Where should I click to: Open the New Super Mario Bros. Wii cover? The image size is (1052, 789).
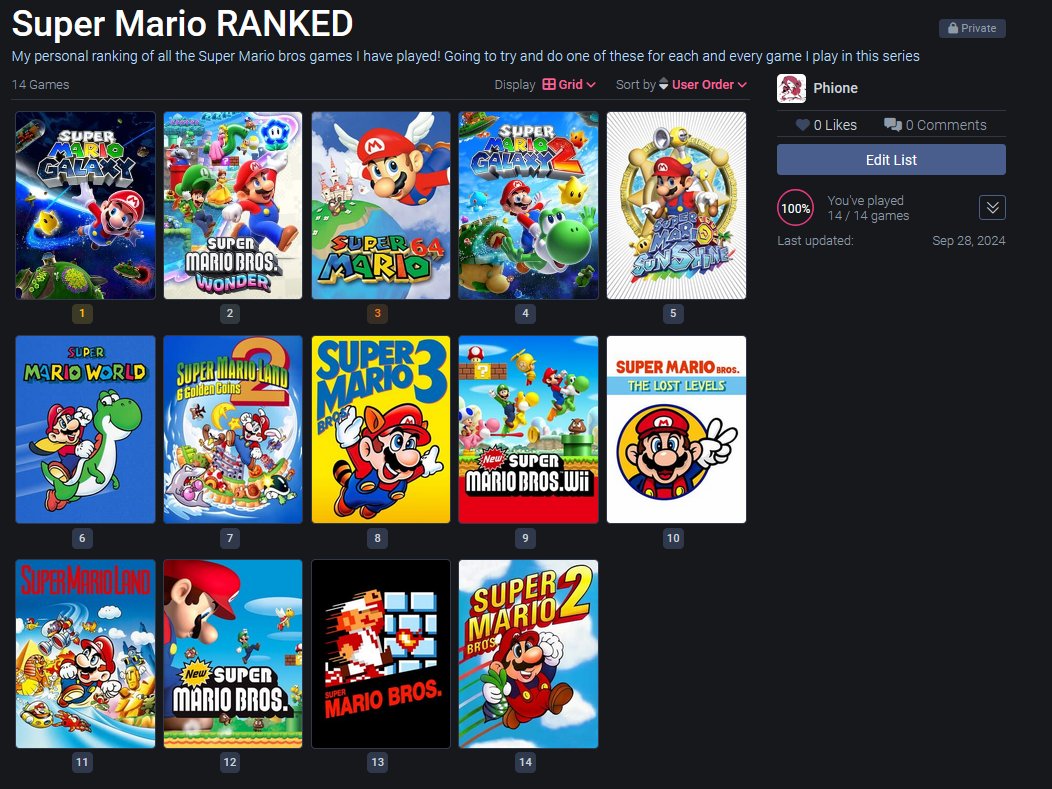(x=528, y=429)
